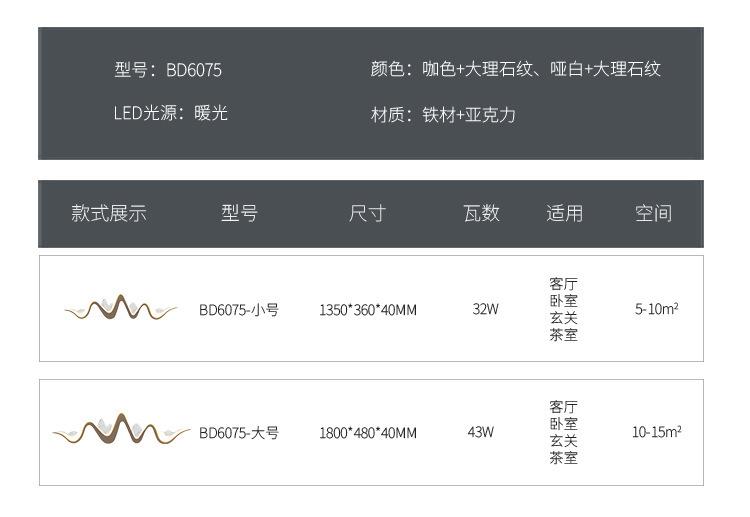750x517 pixels.
Task: Click the 适用 column header
Action: tap(564, 213)
